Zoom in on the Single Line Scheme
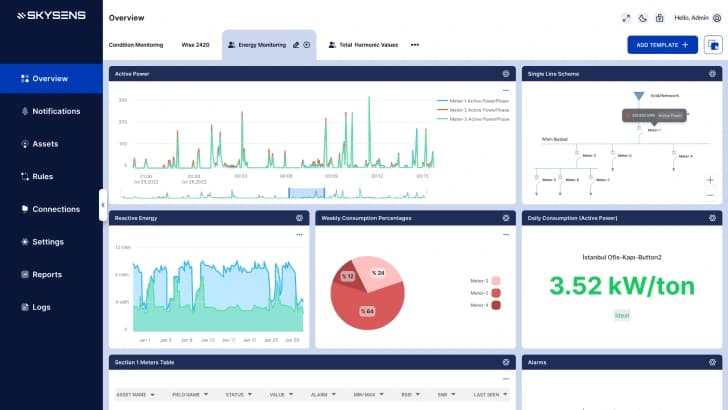 pyautogui.click(x=710, y=180)
